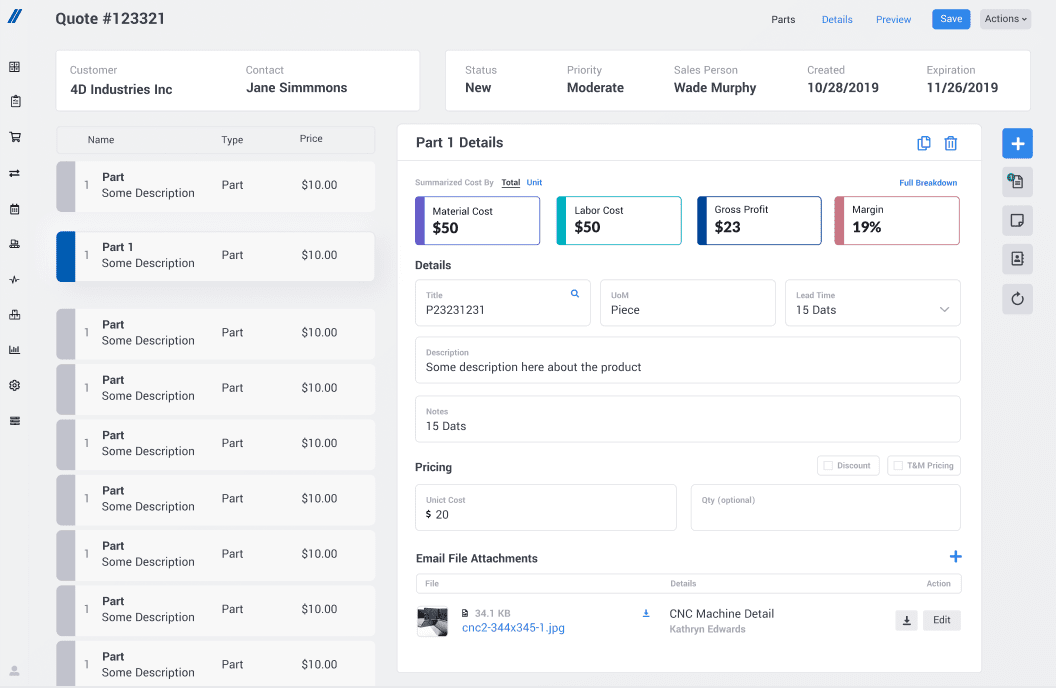Open the shopping cart section in the sidebar
Viewport: 1056px width, 688px height.
[14, 137]
